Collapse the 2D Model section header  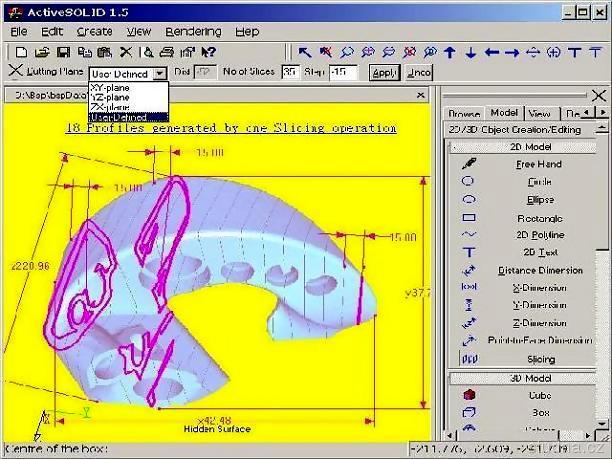(x=523, y=147)
